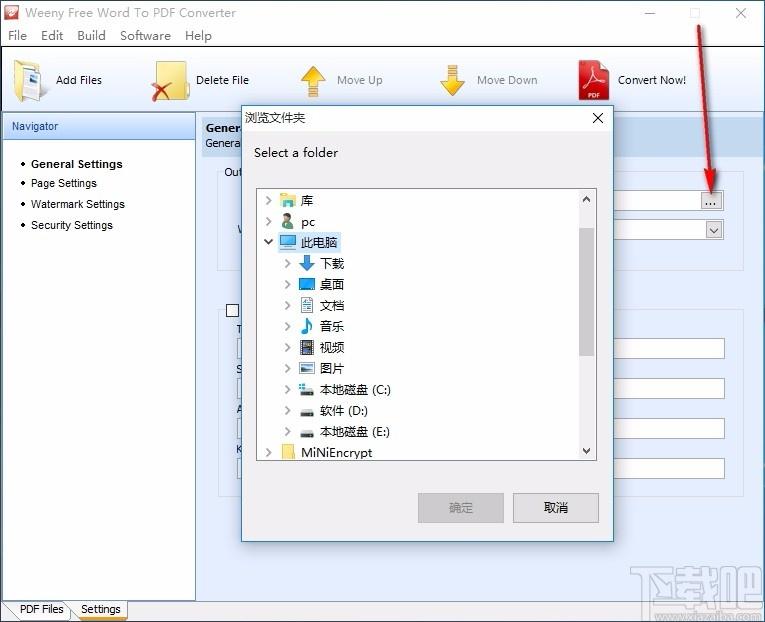Click the folder tree scroll-up arrow

click(x=586, y=199)
